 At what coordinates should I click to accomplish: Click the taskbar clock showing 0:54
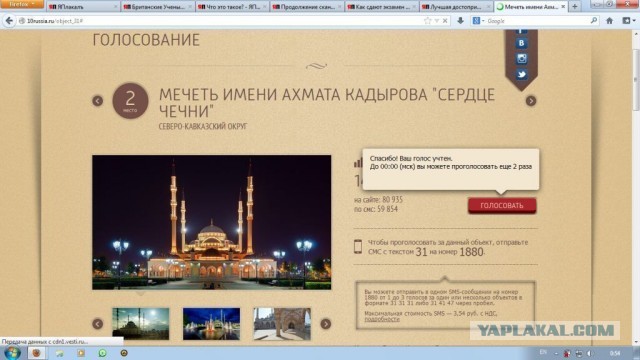[615, 353]
